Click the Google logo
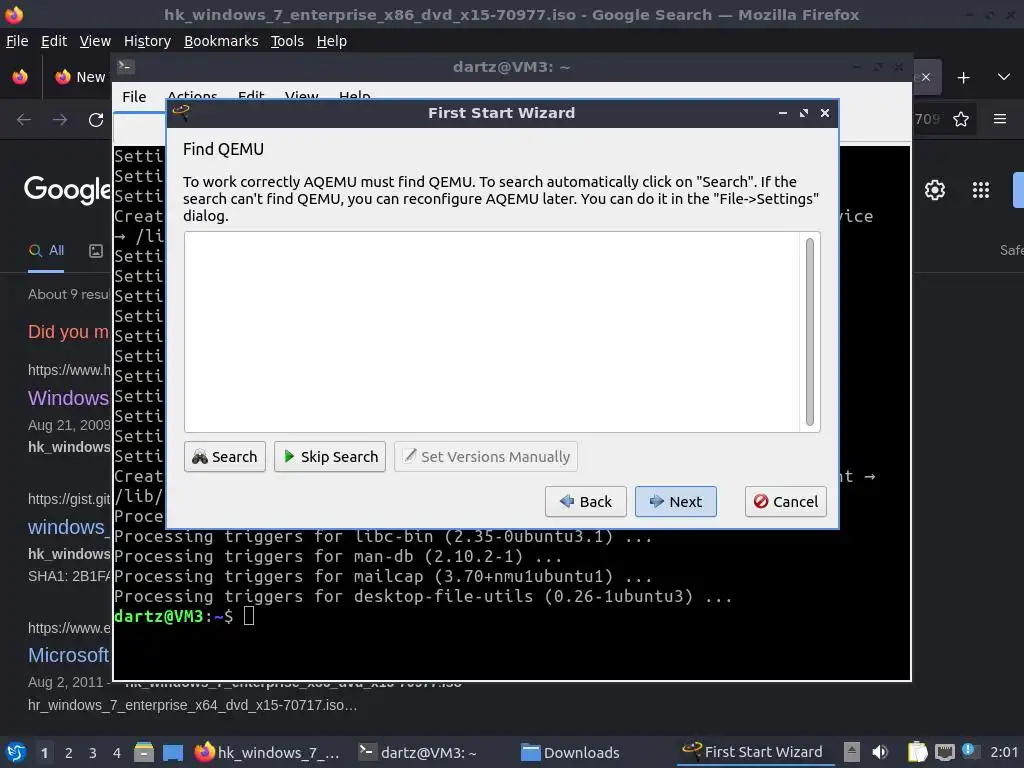The height and width of the screenshot is (768, 1024). [x=68, y=190]
